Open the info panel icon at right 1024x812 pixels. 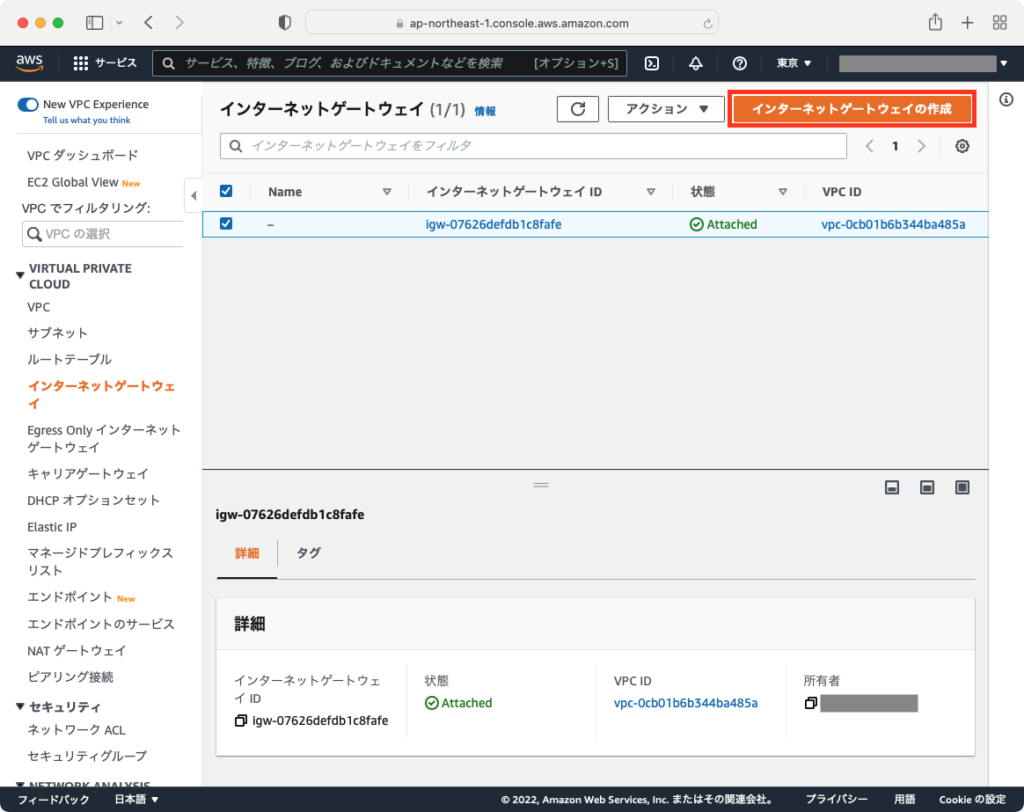1006,99
